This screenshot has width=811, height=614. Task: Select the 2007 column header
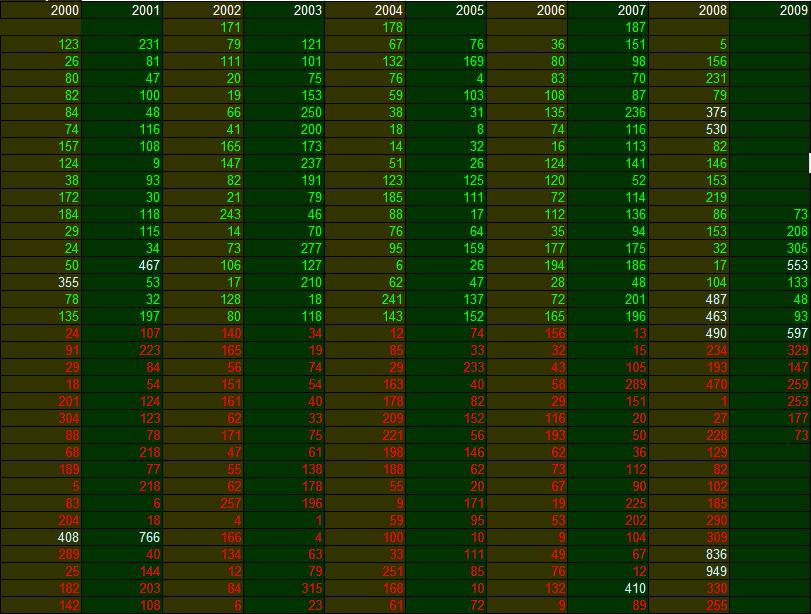click(608, 10)
